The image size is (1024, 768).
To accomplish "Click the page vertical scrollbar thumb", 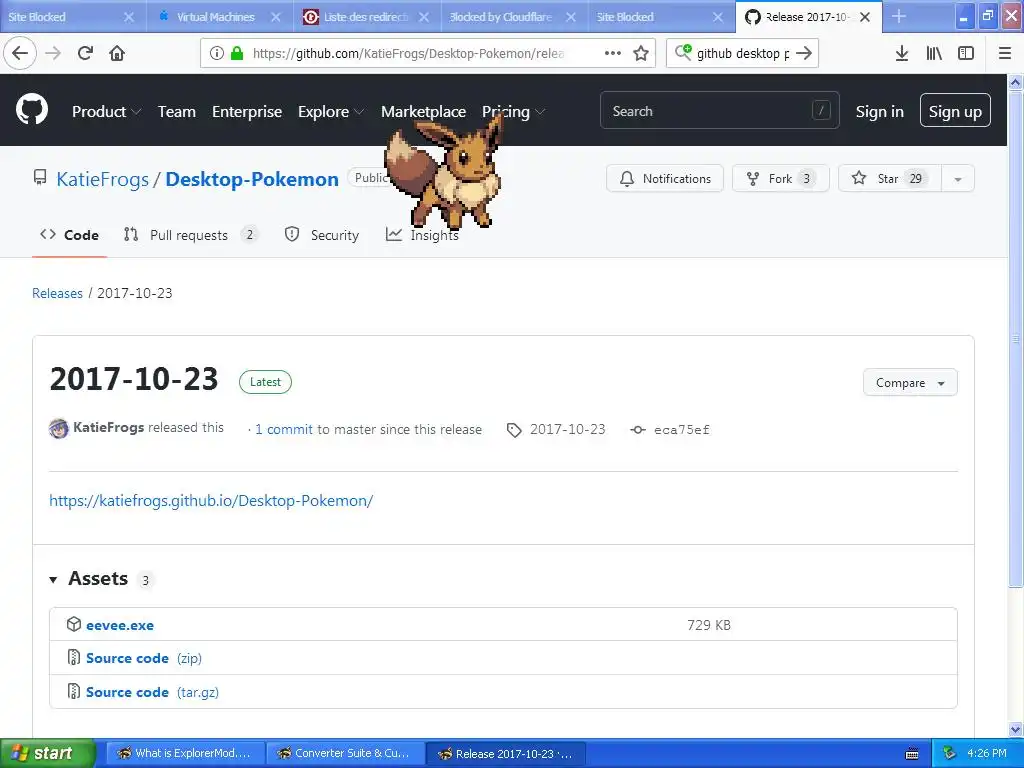I will click(x=1016, y=340).
